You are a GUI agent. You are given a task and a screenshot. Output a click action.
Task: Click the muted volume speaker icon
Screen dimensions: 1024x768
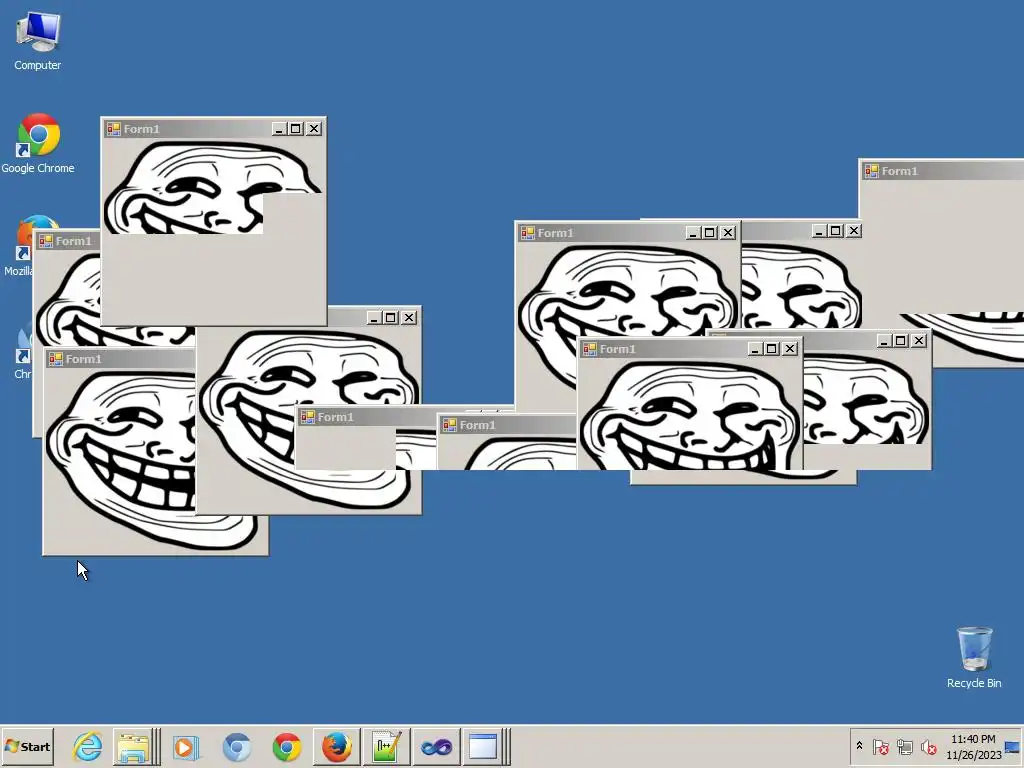pos(928,746)
